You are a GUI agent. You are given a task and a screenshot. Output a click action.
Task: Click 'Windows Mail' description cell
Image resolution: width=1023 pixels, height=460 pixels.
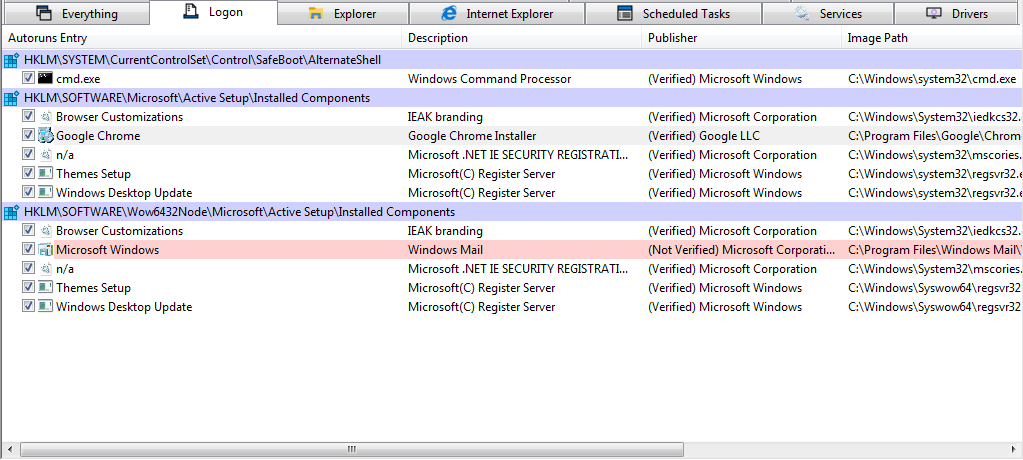pyautogui.click(x=445, y=250)
